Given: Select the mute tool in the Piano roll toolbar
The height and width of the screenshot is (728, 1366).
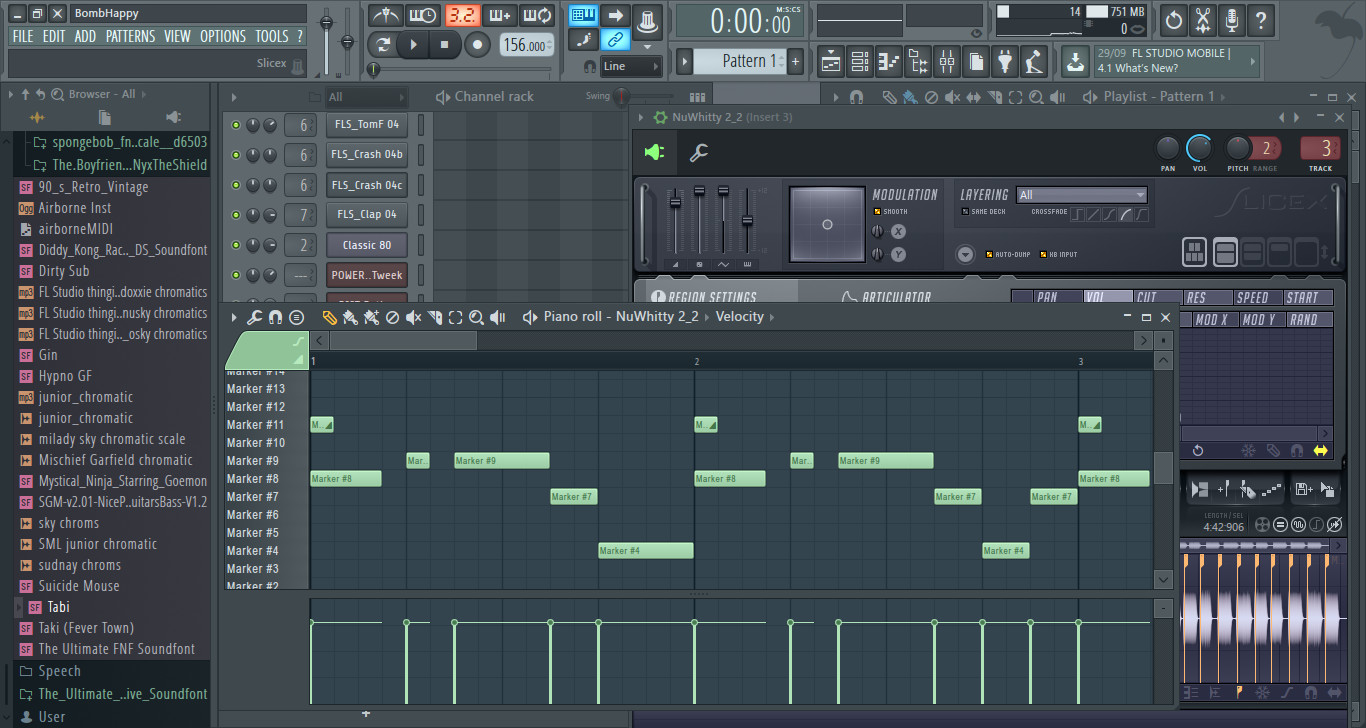Looking at the screenshot, I should [412, 317].
